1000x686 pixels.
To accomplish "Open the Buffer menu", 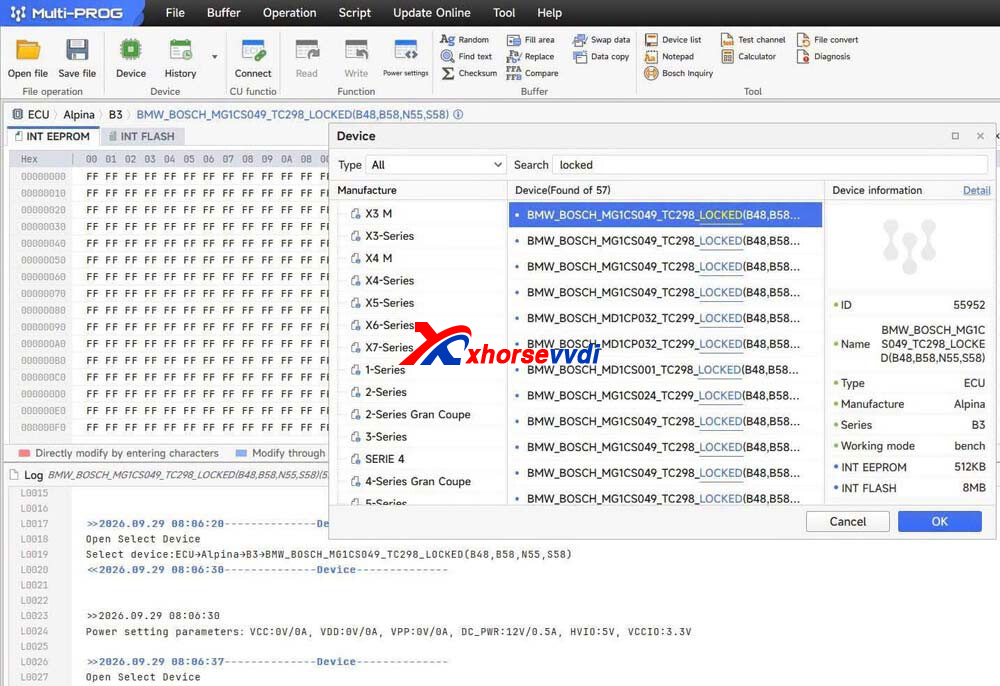I will (x=223, y=13).
